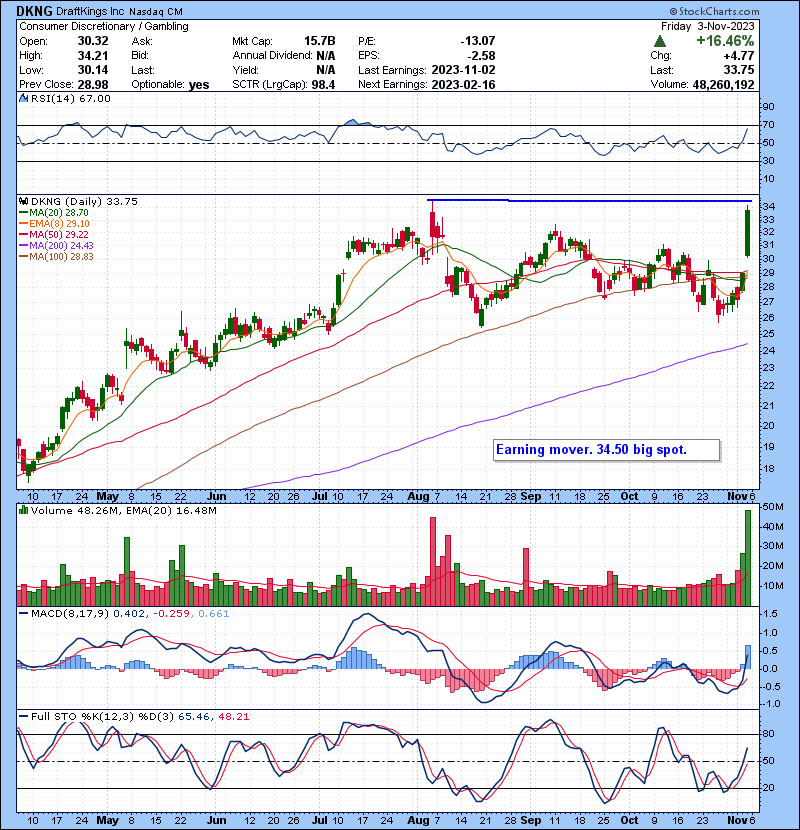The width and height of the screenshot is (800, 830).
Task: Click the stochastic %D value 48.21
Action: pyautogui.click(x=233, y=717)
